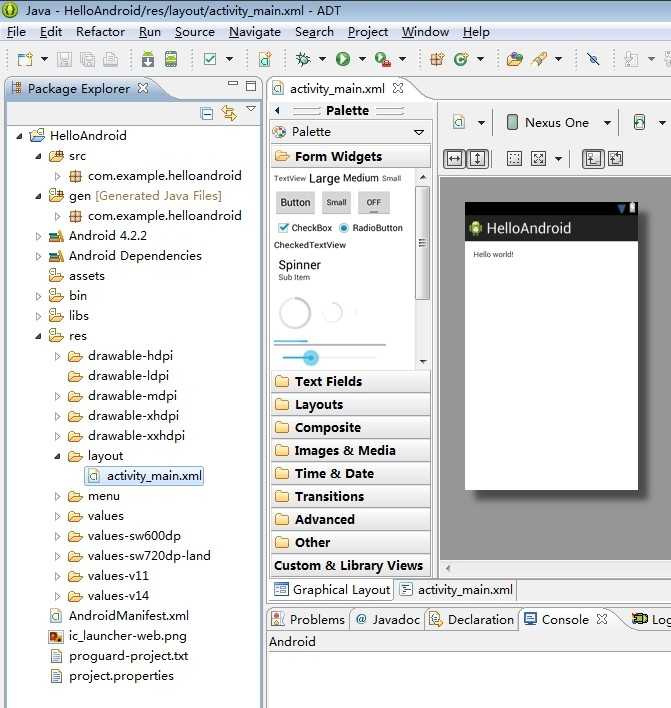Click the SeekBar slider widget in palette
This screenshot has height=708, width=671.
329,358
